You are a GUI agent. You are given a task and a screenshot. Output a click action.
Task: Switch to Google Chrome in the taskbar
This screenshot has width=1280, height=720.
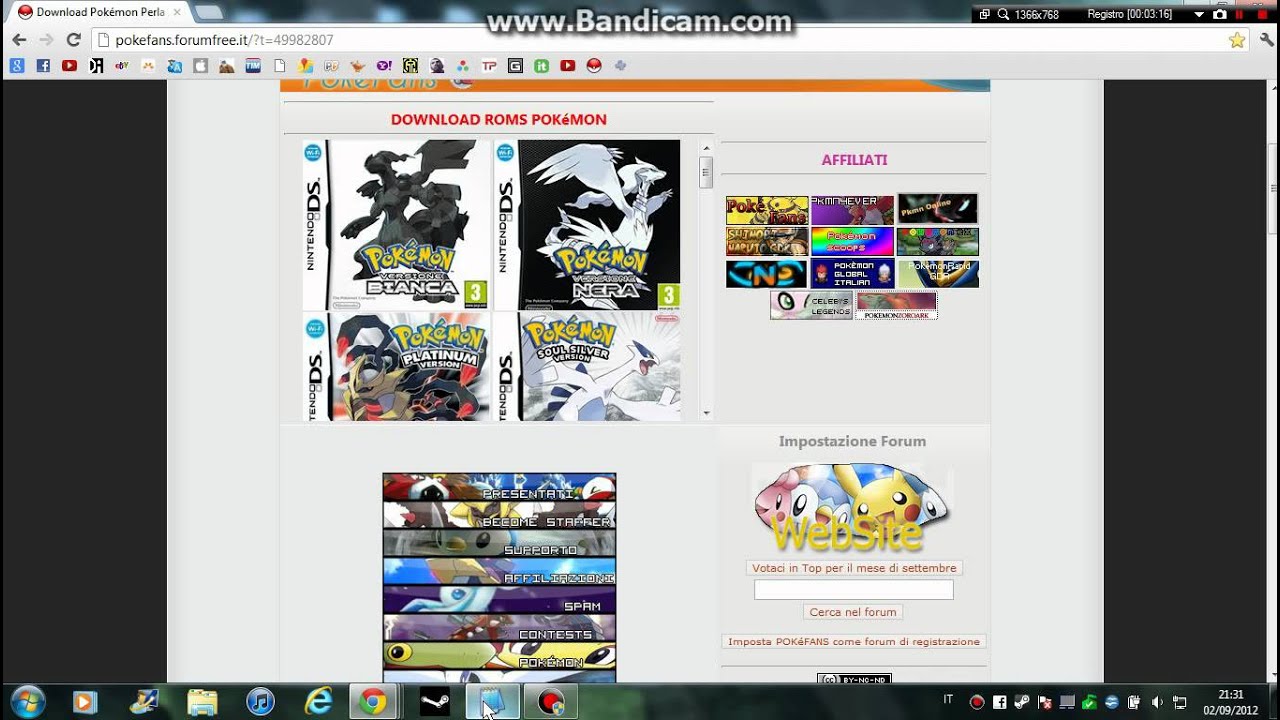[x=374, y=702]
